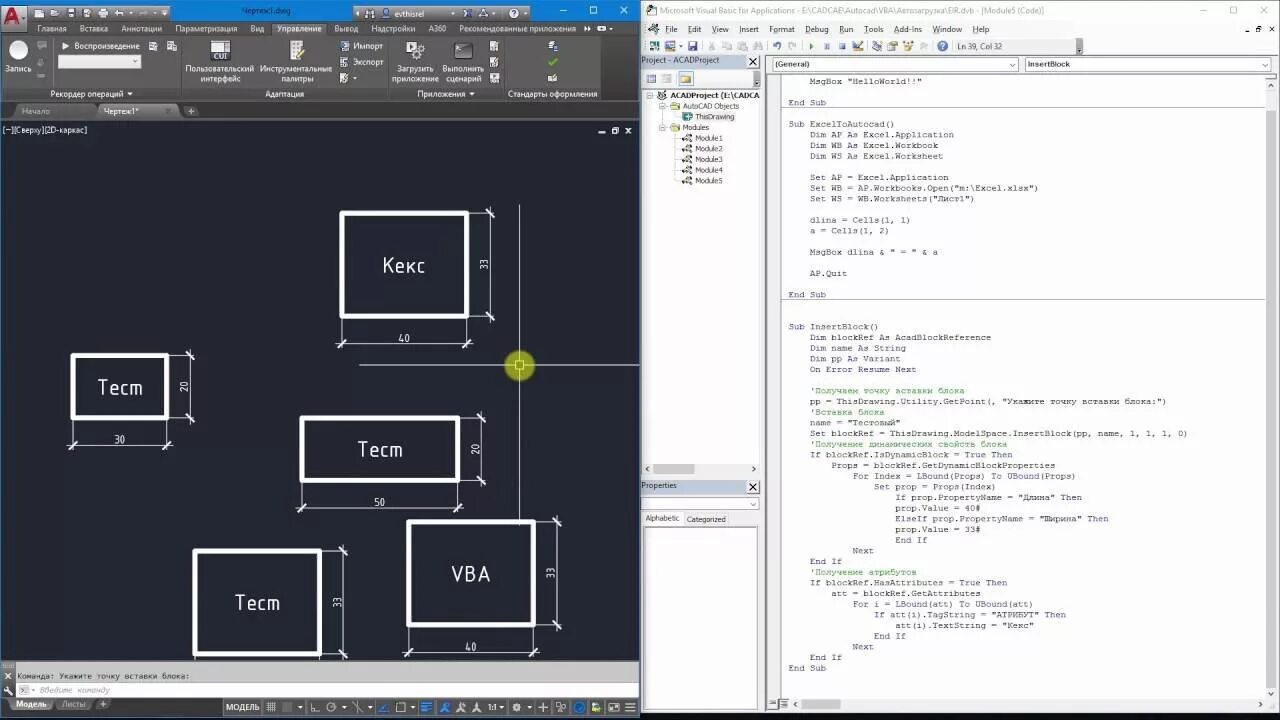
Task: Open VBA File menu
Action: (x=671, y=29)
